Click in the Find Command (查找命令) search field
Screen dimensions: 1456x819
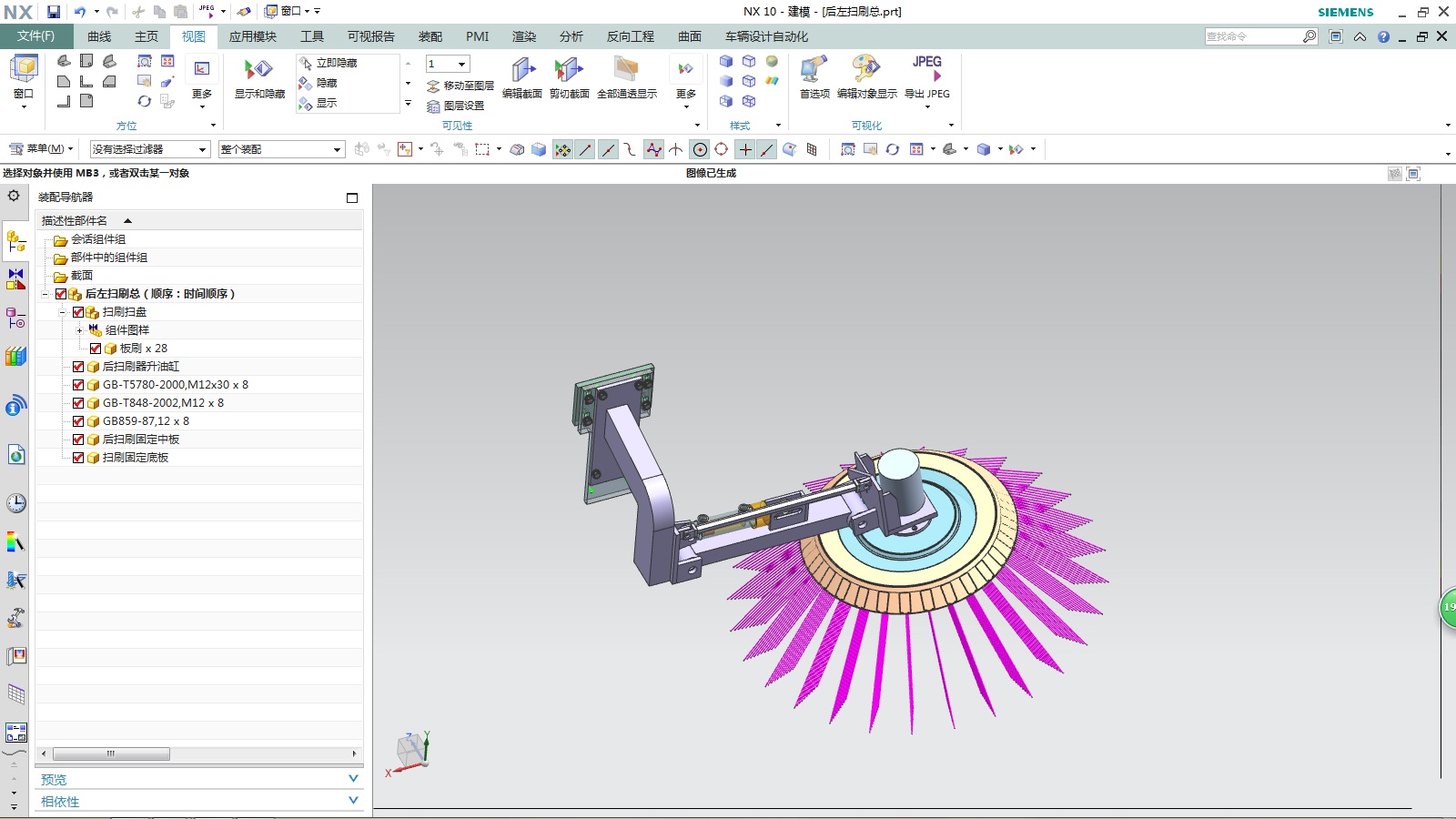point(1253,36)
